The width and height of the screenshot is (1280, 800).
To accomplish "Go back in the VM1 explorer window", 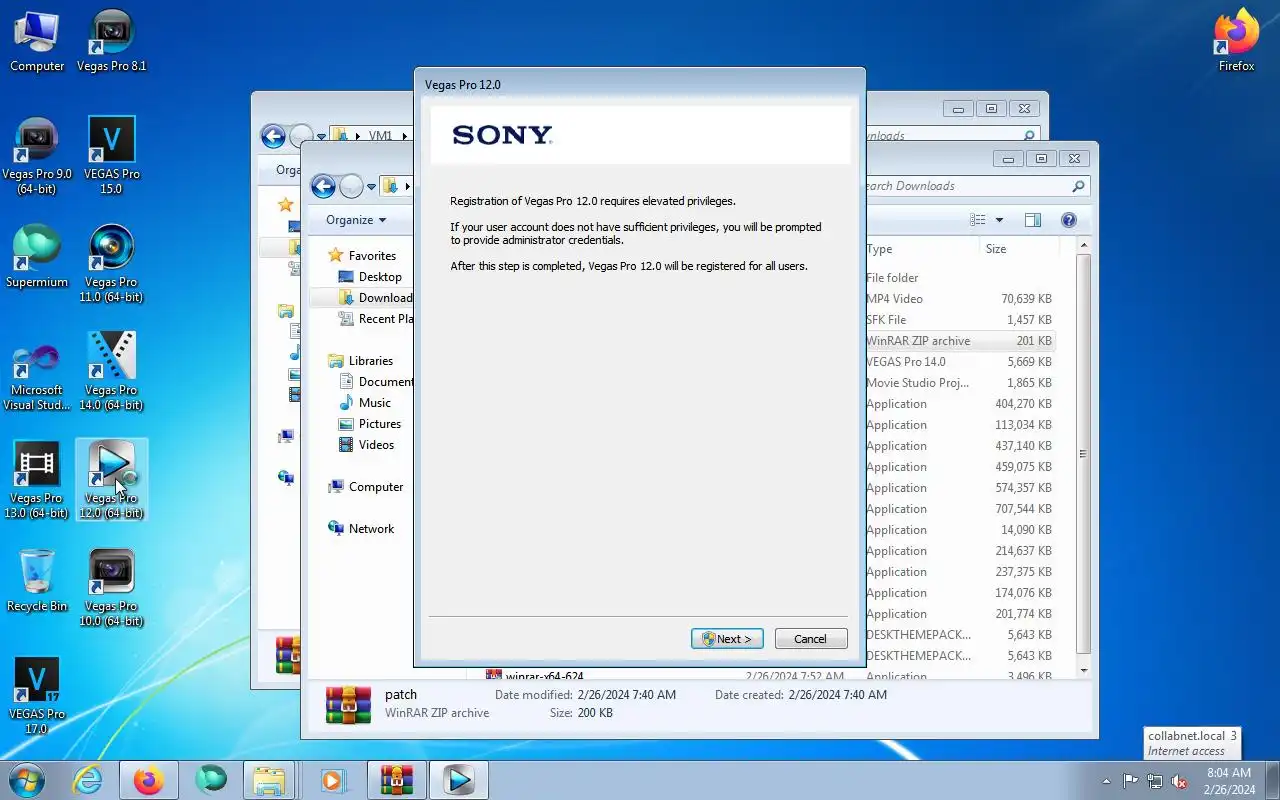I will 272,136.
